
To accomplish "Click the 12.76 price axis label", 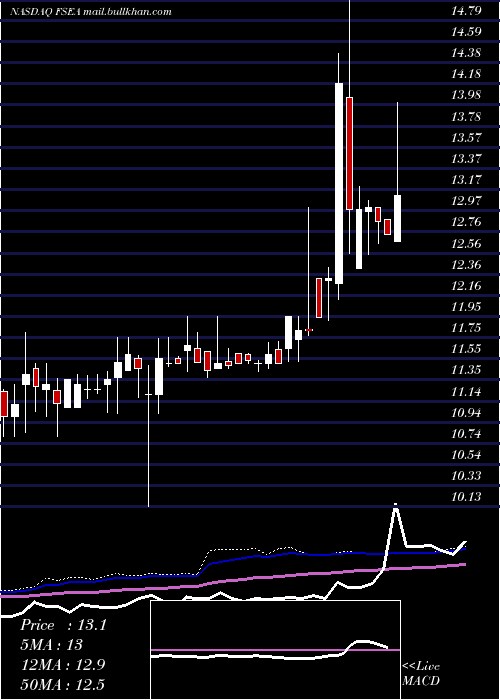I will (466, 222).
